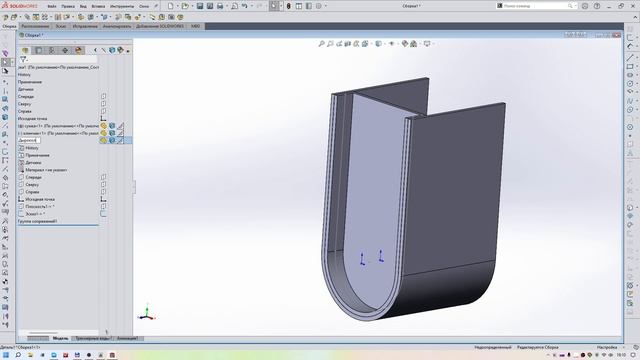Toggle visibility of Эскиз1 sketch

click(x=103, y=213)
